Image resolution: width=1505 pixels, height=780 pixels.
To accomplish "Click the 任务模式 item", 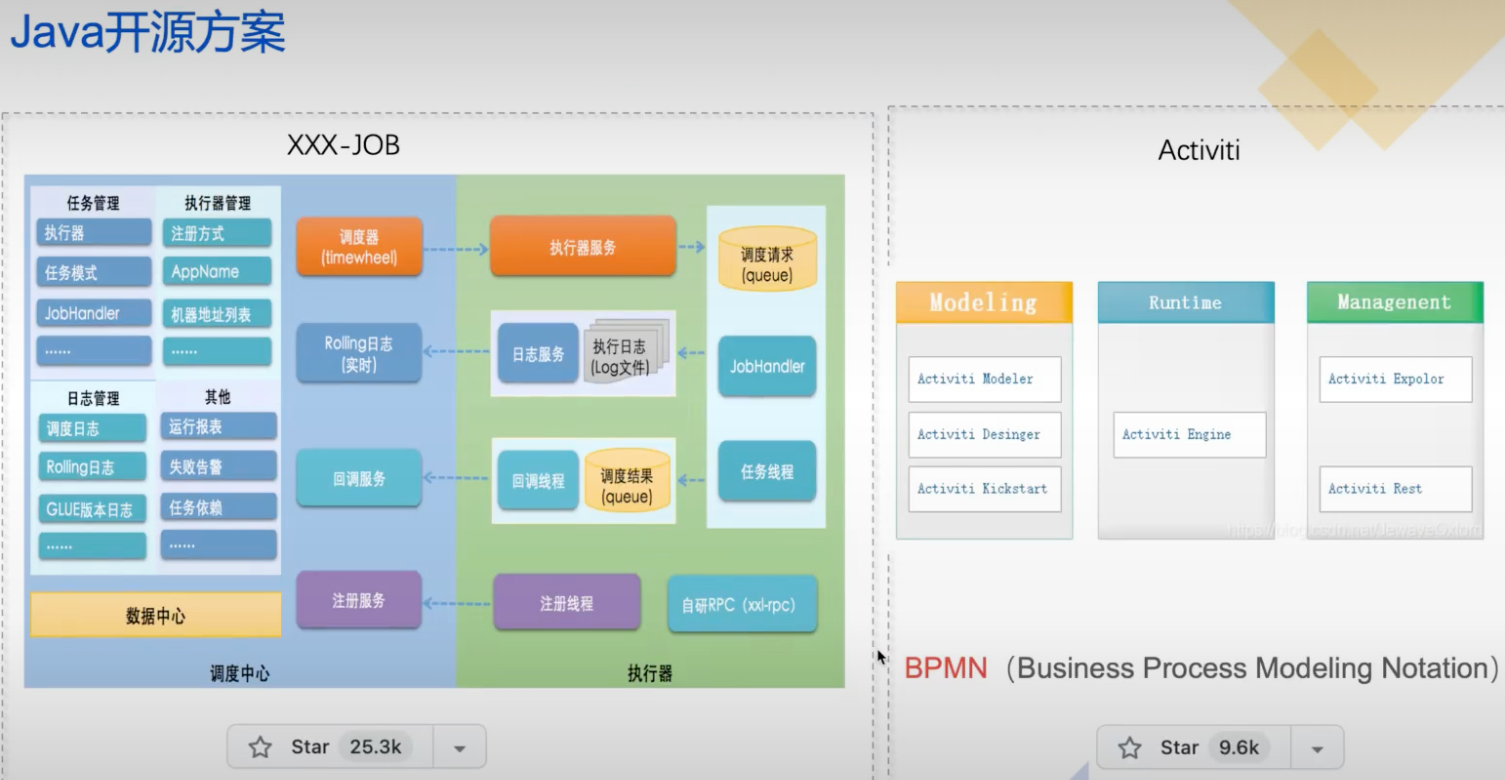I will (x=94, y=272).
